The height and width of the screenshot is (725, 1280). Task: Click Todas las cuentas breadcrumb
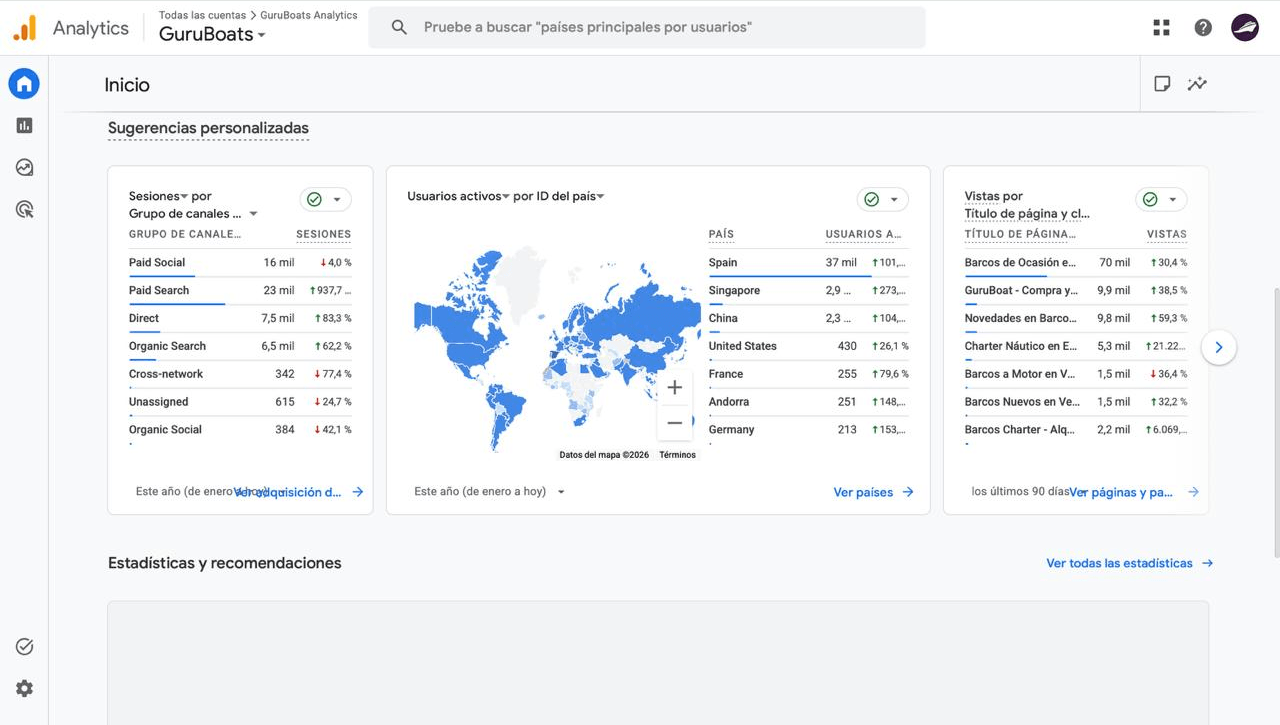click(202, 15)
